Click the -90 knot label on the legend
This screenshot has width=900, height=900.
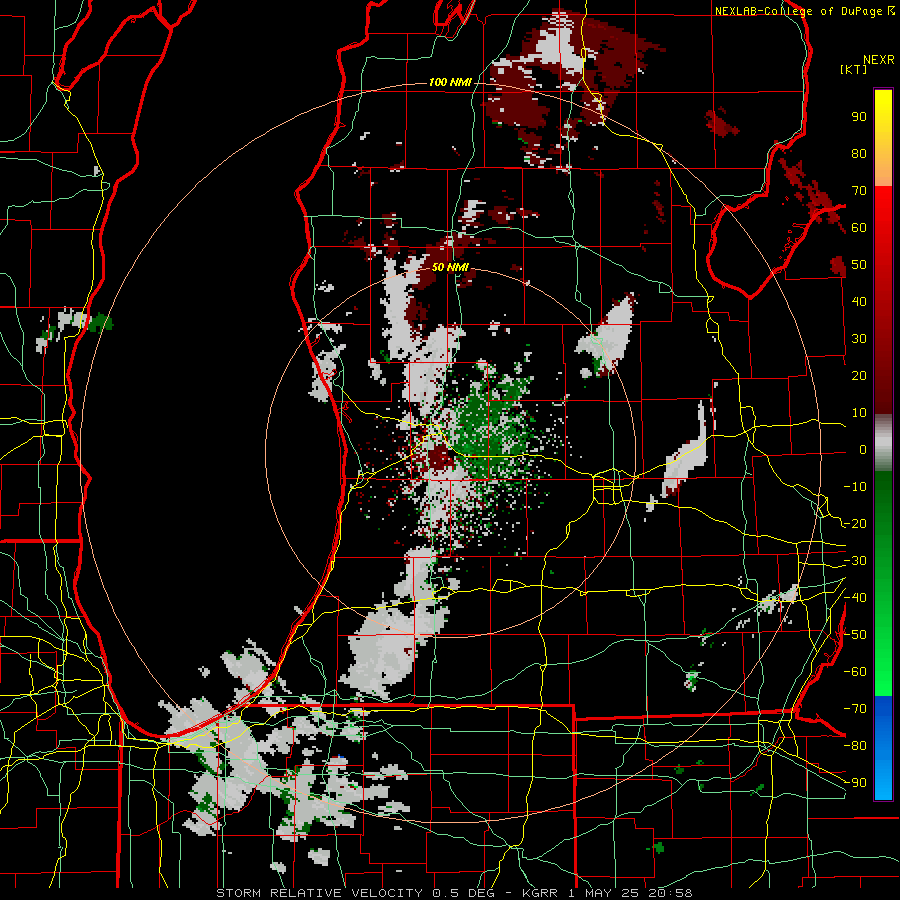click(x=855, y=782)
